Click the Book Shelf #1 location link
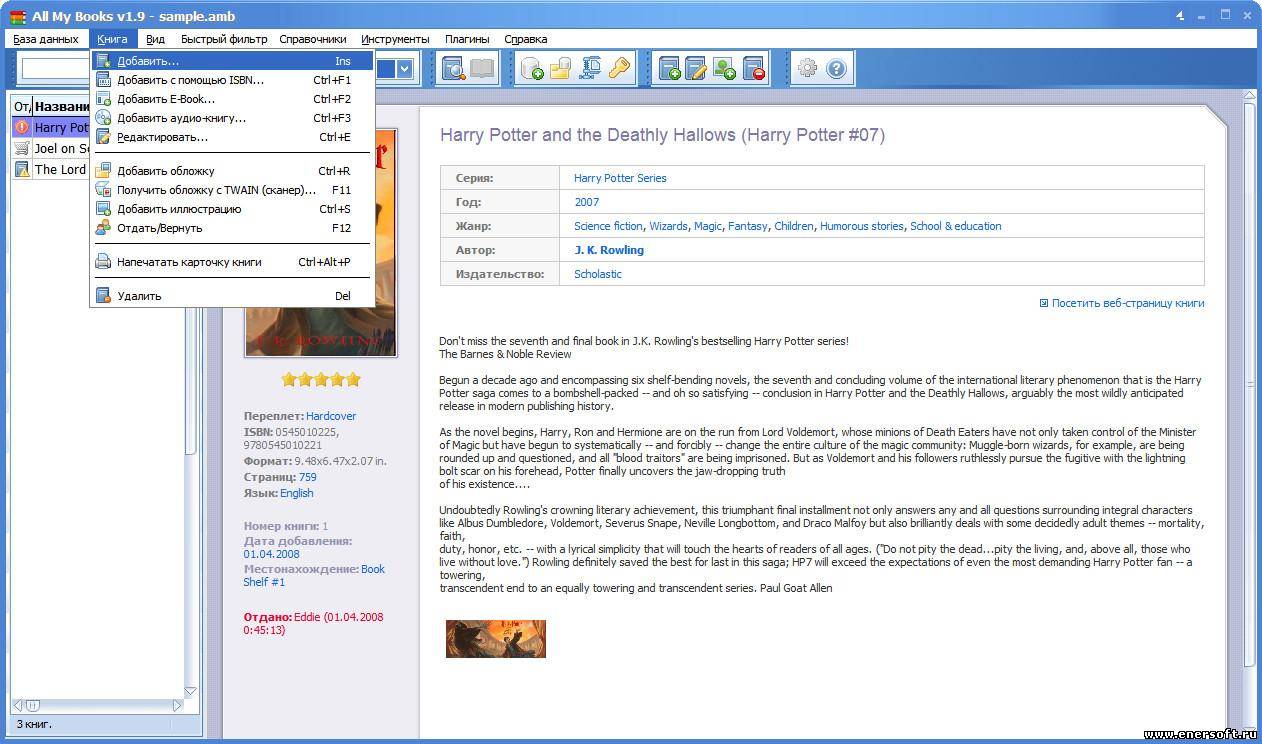The height and width of the screenshot is (744, 1262). [x=314, y=575]
